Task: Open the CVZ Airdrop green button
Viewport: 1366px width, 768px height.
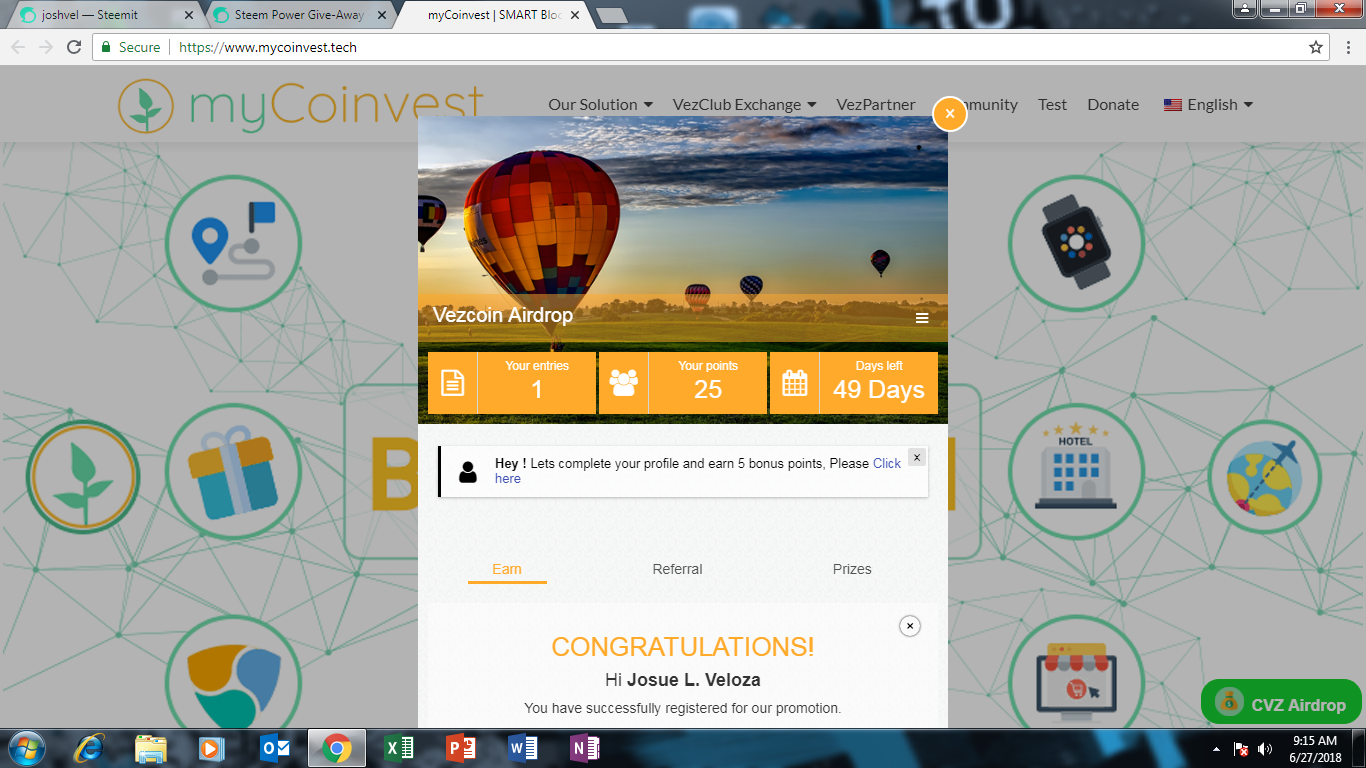Action: point(1281,704)
